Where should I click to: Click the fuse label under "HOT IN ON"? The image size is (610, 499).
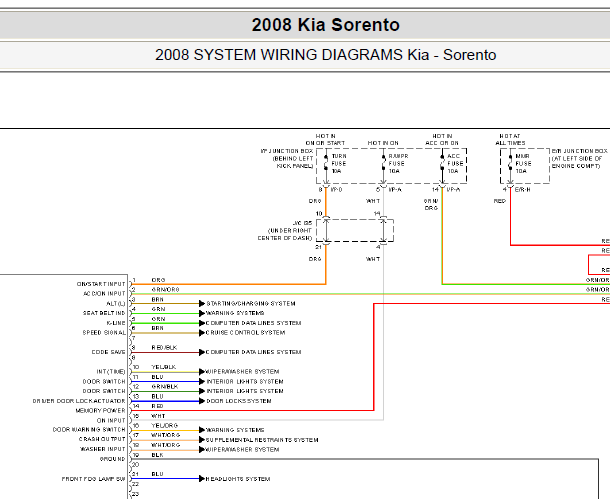click(x=398, y=163)
